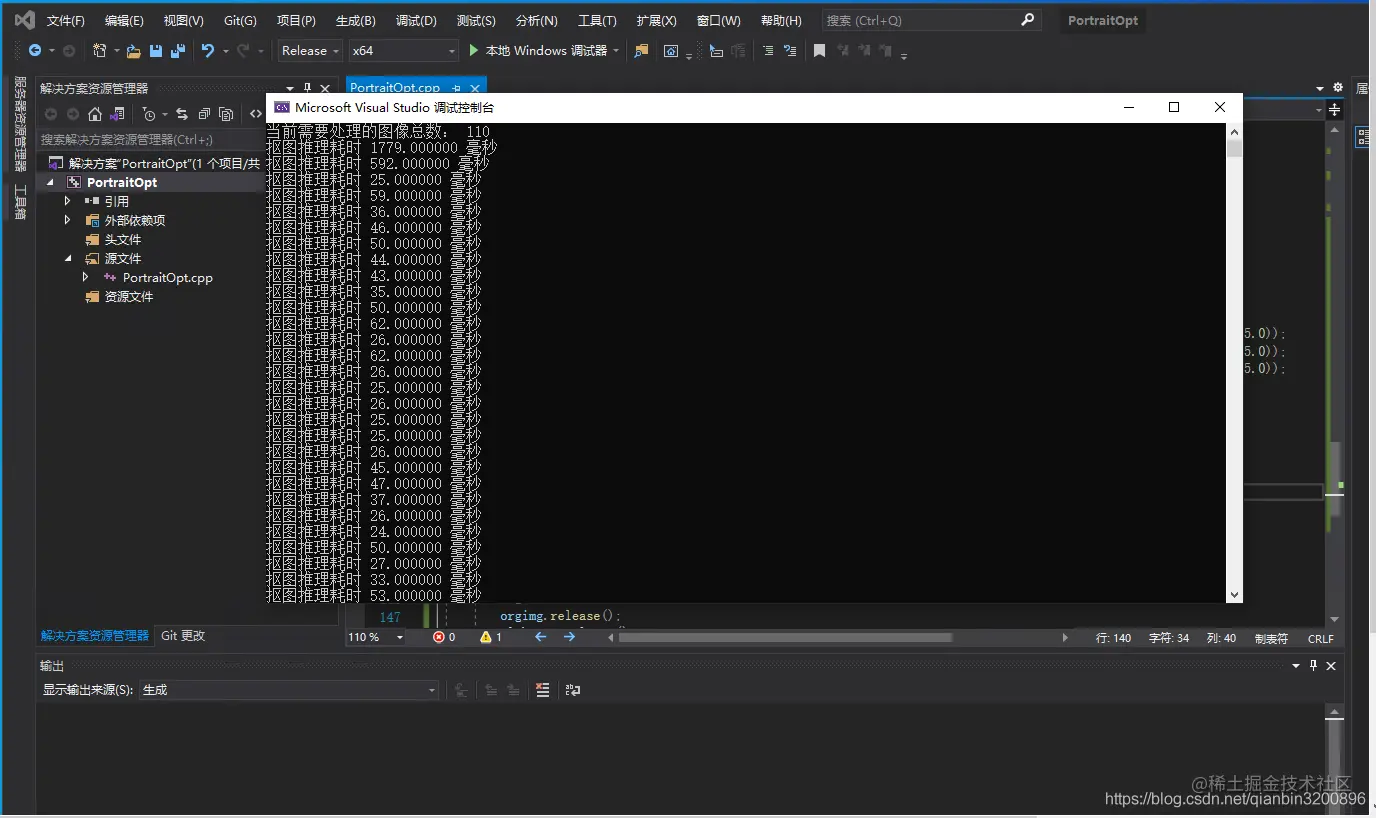Click the comment-out lines icon
This screenshot has width=1376, height=818.
[x=767, y=51]
